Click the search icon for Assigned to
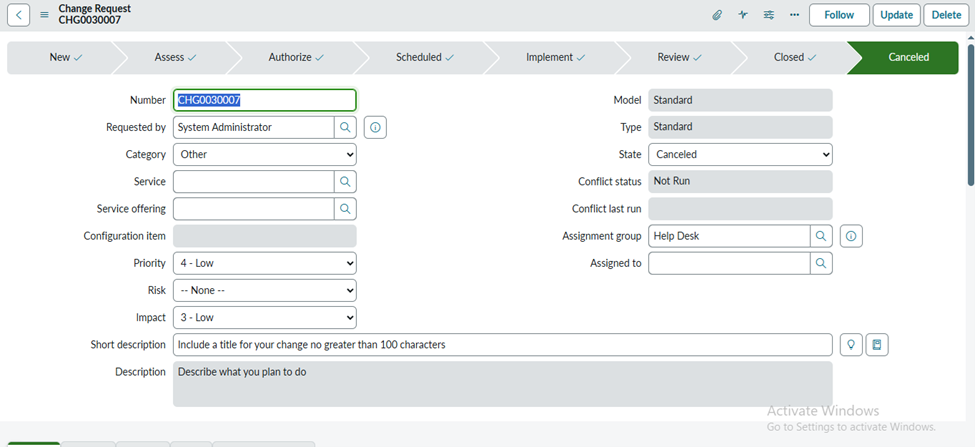975x447 pixels. pos(821,263)
